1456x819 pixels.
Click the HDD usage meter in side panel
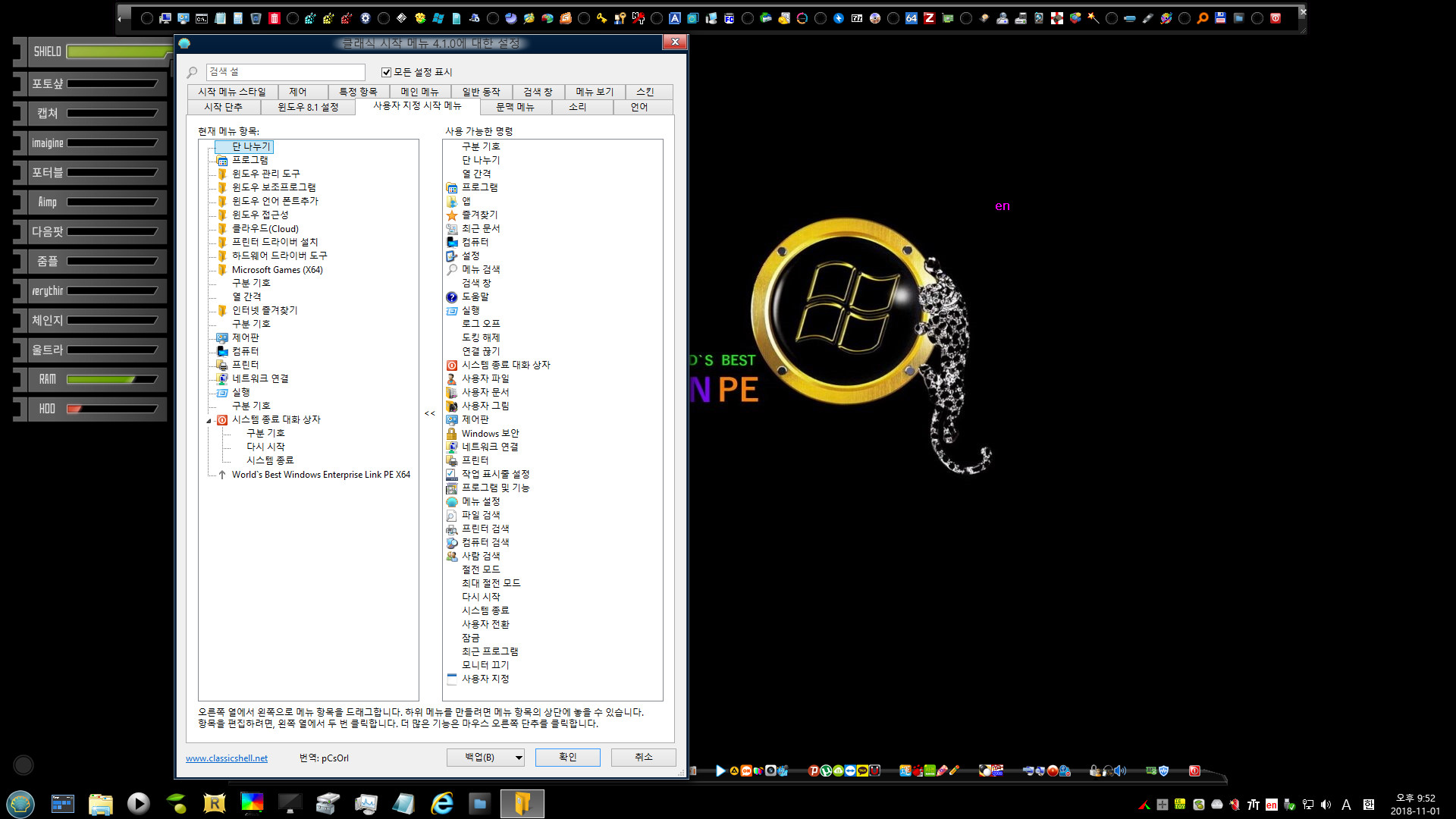tap(111, 409)
